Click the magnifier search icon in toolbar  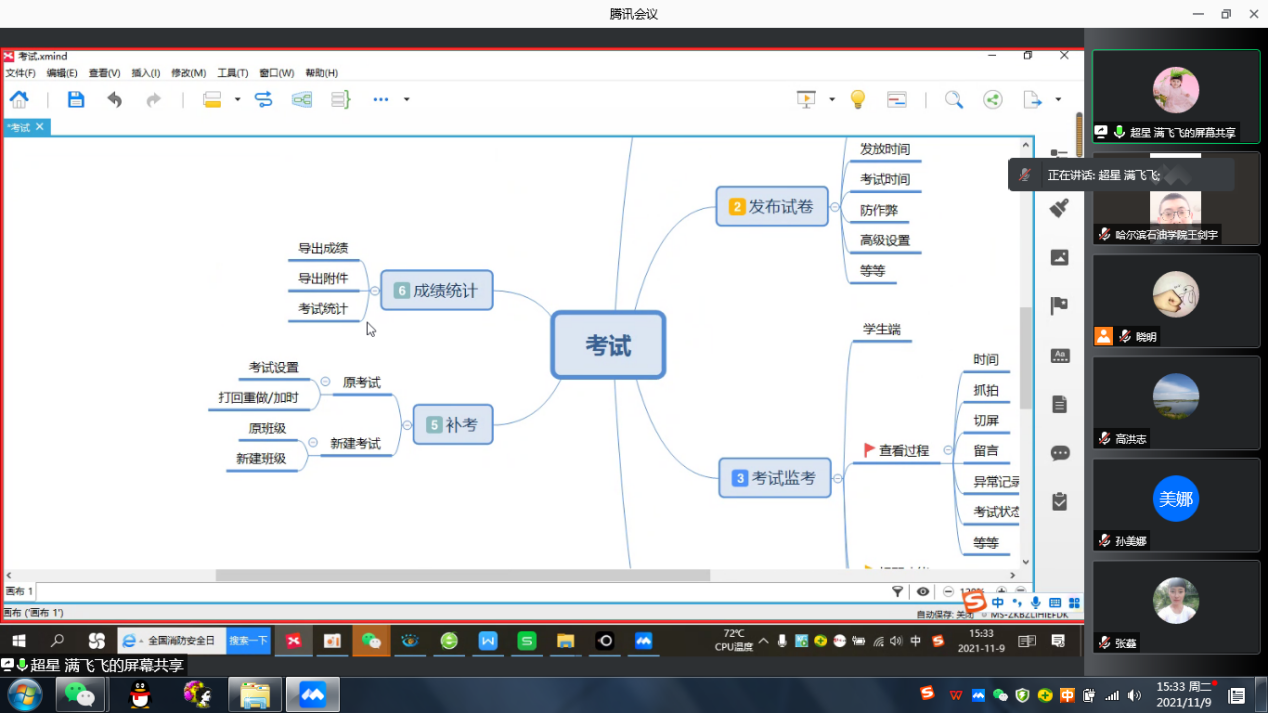click(953, 99)
